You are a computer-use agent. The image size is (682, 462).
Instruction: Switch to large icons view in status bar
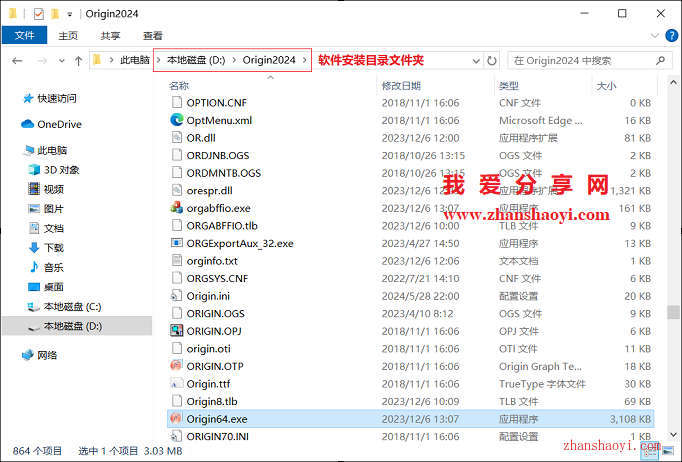click(668, 452)
